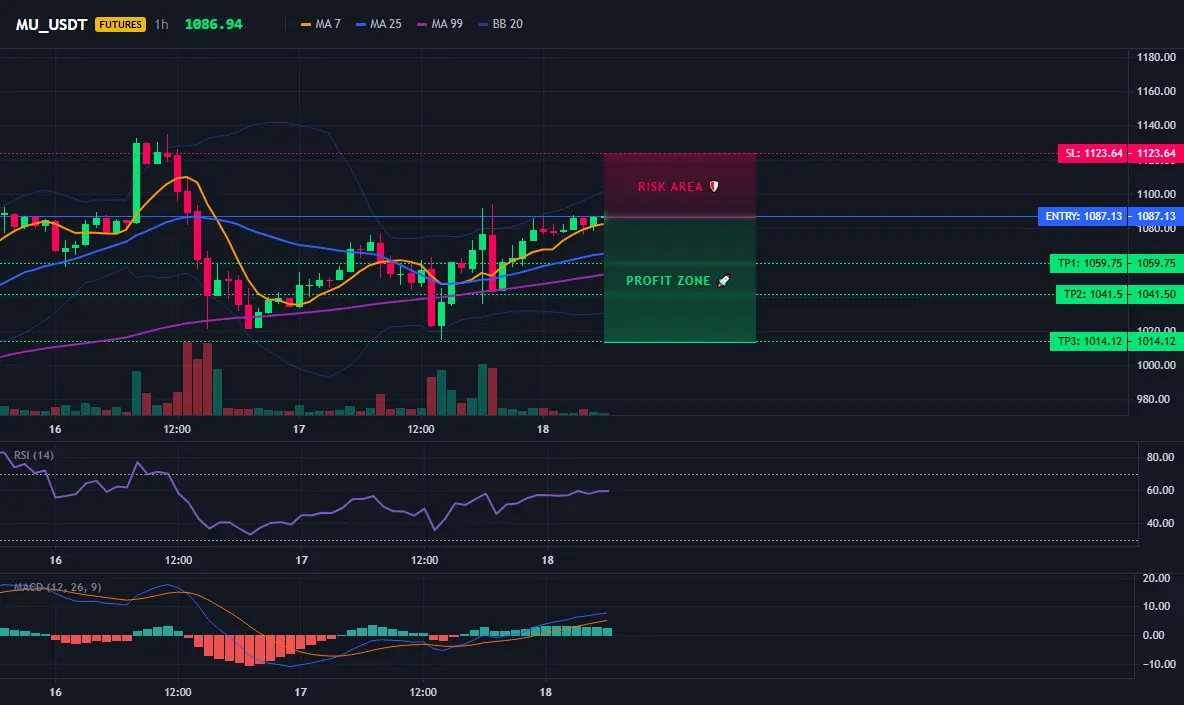Click the 1086.94 current price value
The width and height of the screenshot is (1184, 705).
click(214, 24)
